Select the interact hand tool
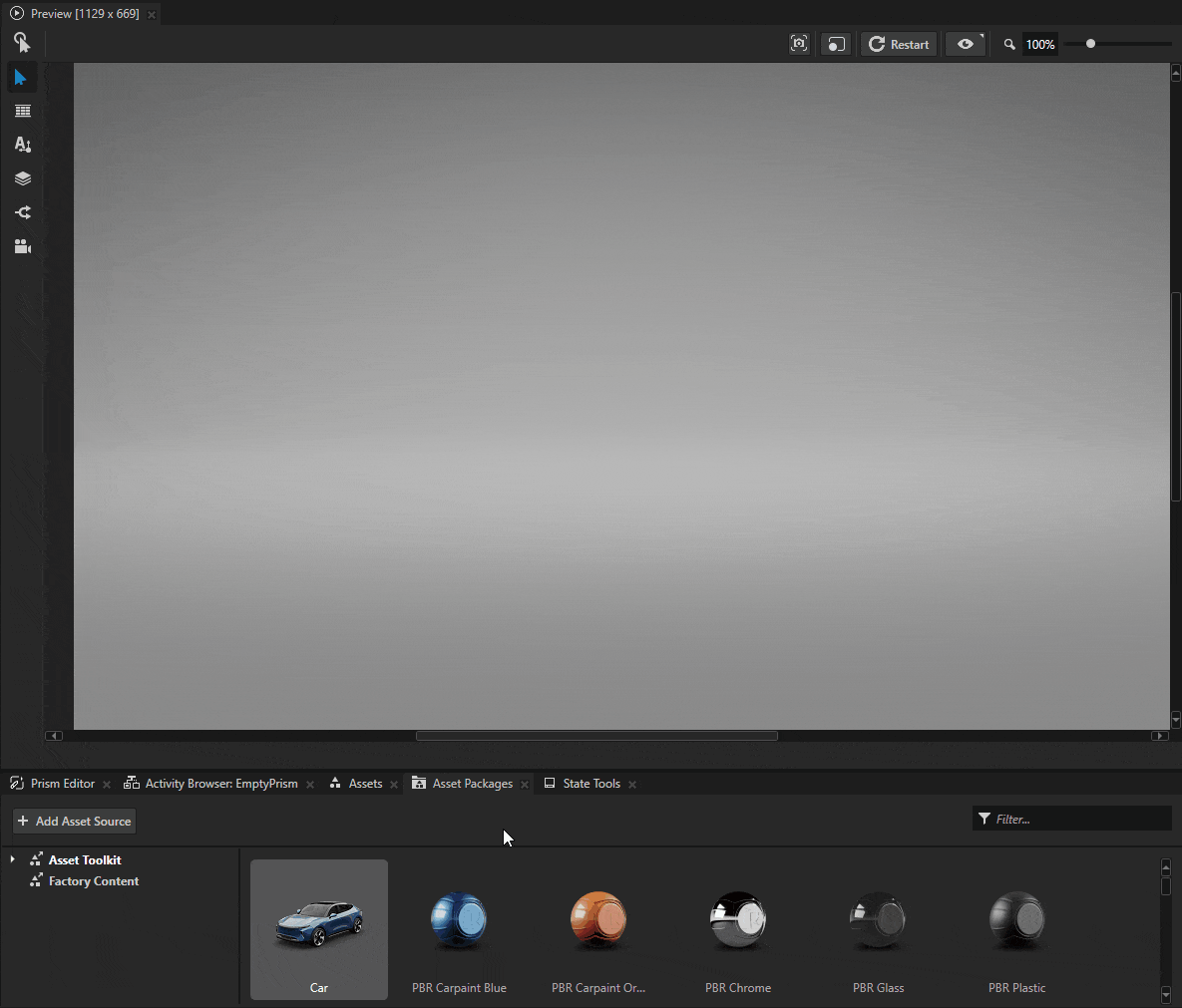 pyautogui.click(x=22, y=43)
